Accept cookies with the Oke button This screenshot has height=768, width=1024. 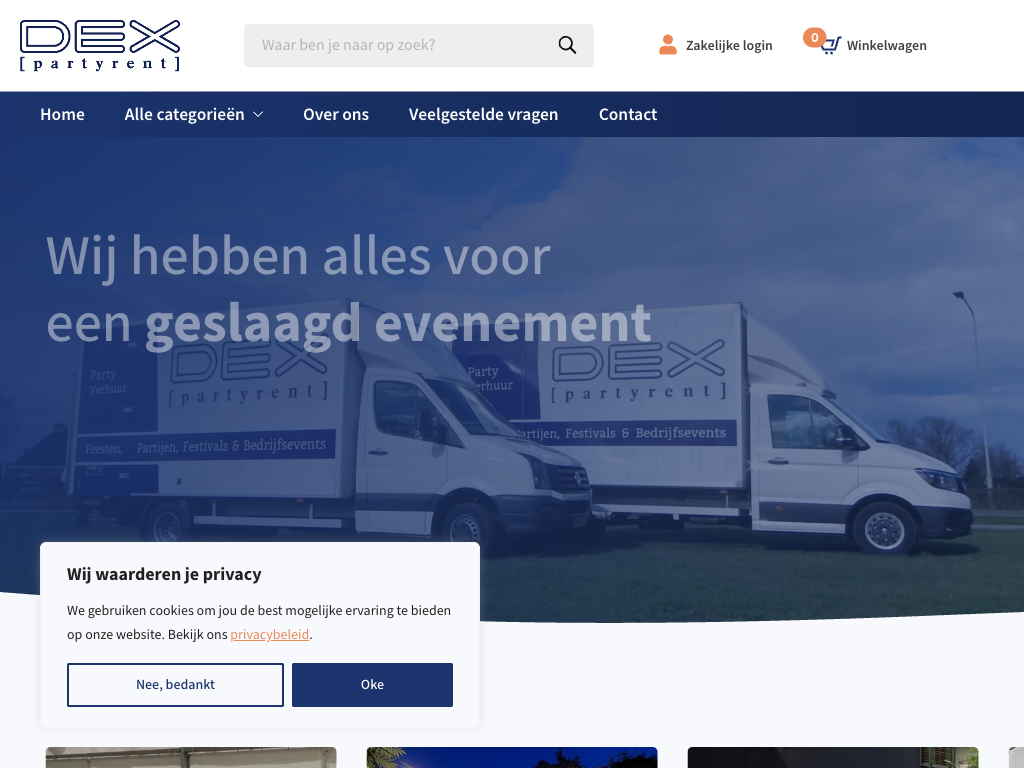[372, 685]
